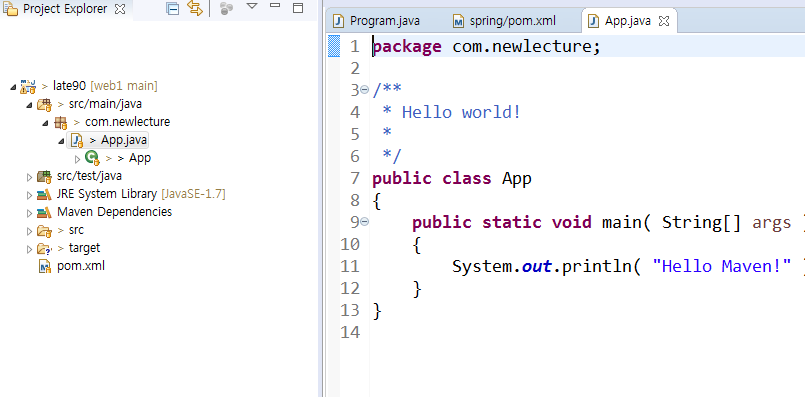Viewport: 805px width, 397px height.
Task: Click the blue marker beside line 1
Action: 334,46
